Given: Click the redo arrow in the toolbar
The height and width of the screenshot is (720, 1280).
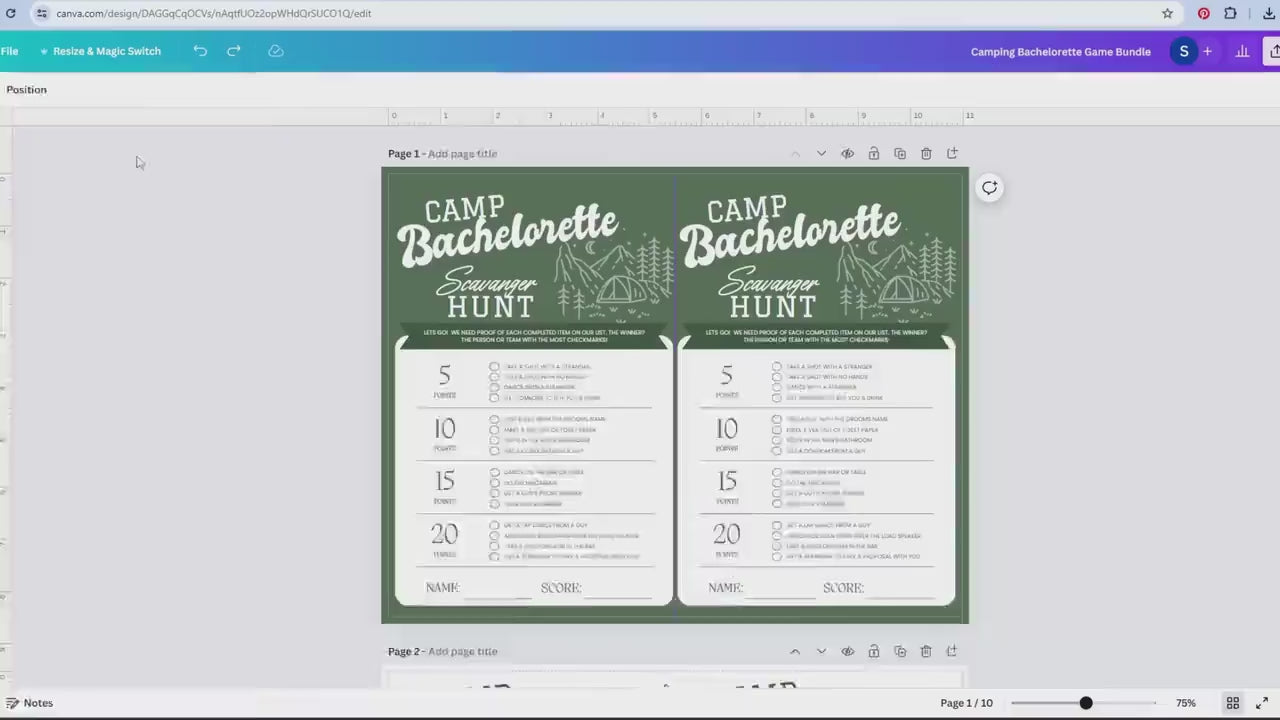Looking at the screenshot, I should 233,51.
